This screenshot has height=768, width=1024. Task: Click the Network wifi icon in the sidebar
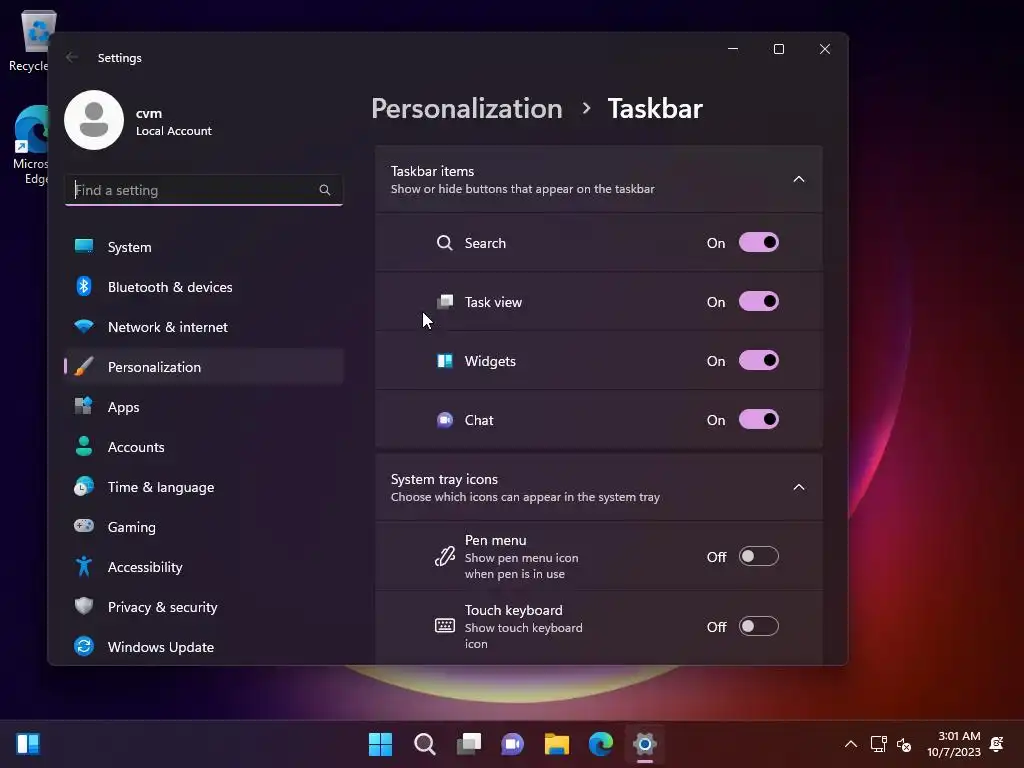84,326
